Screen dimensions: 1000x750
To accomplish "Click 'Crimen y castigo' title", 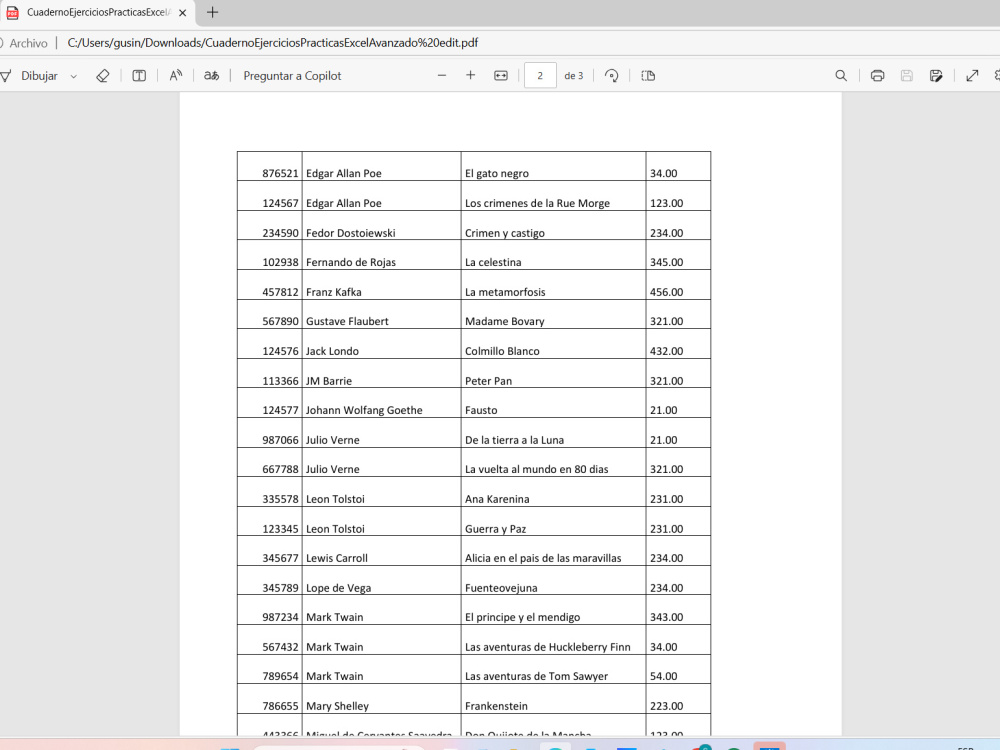I will click(x=504, y=233).
